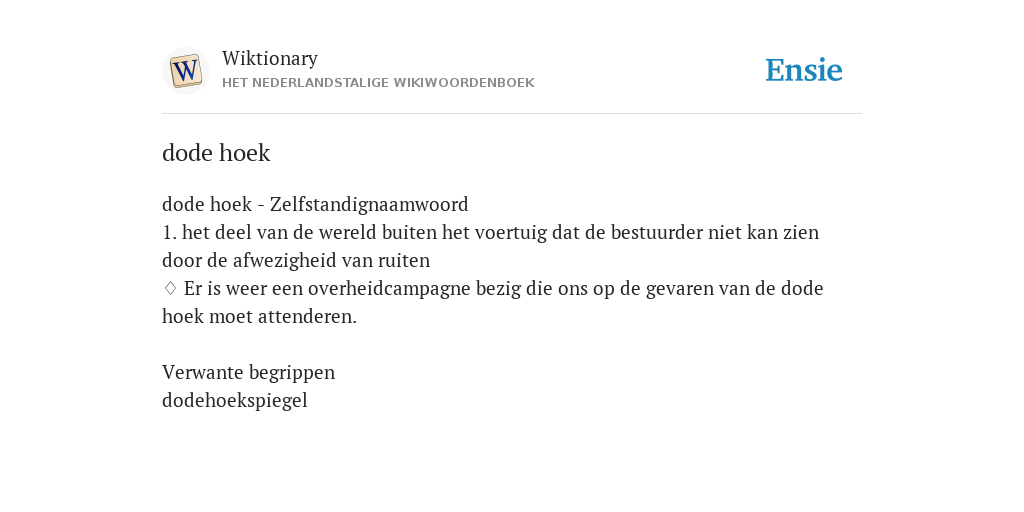
Task: Click the definition number '1.'
Action: tap(169, 232)
